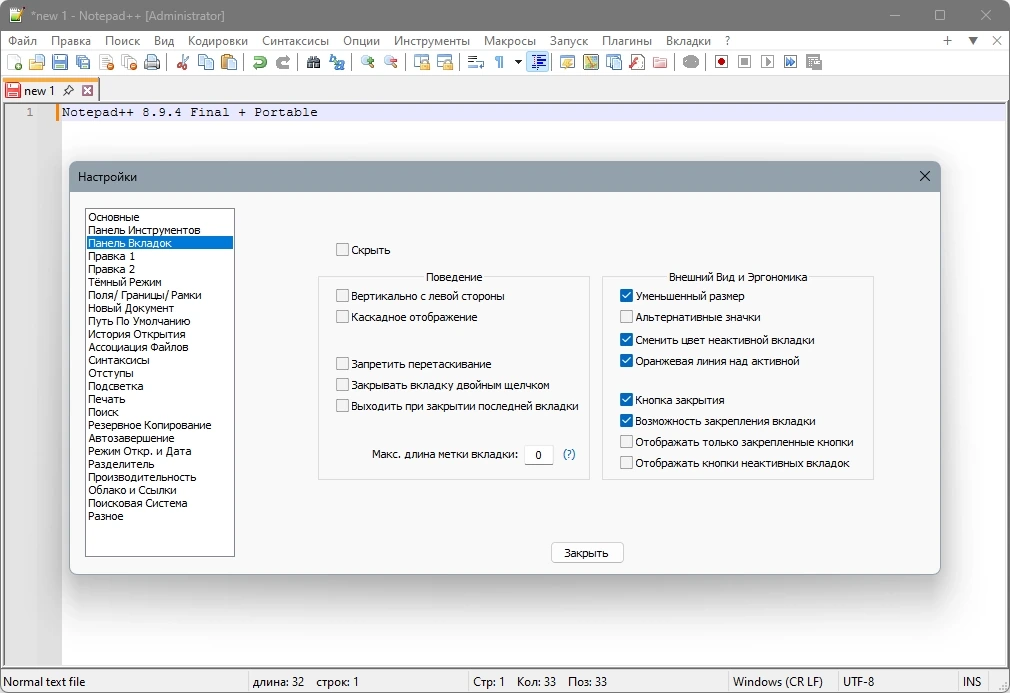Toggle synchronized horizontal scrolling icon
The height and width of the screenshot is (693, 1010).
445,62
